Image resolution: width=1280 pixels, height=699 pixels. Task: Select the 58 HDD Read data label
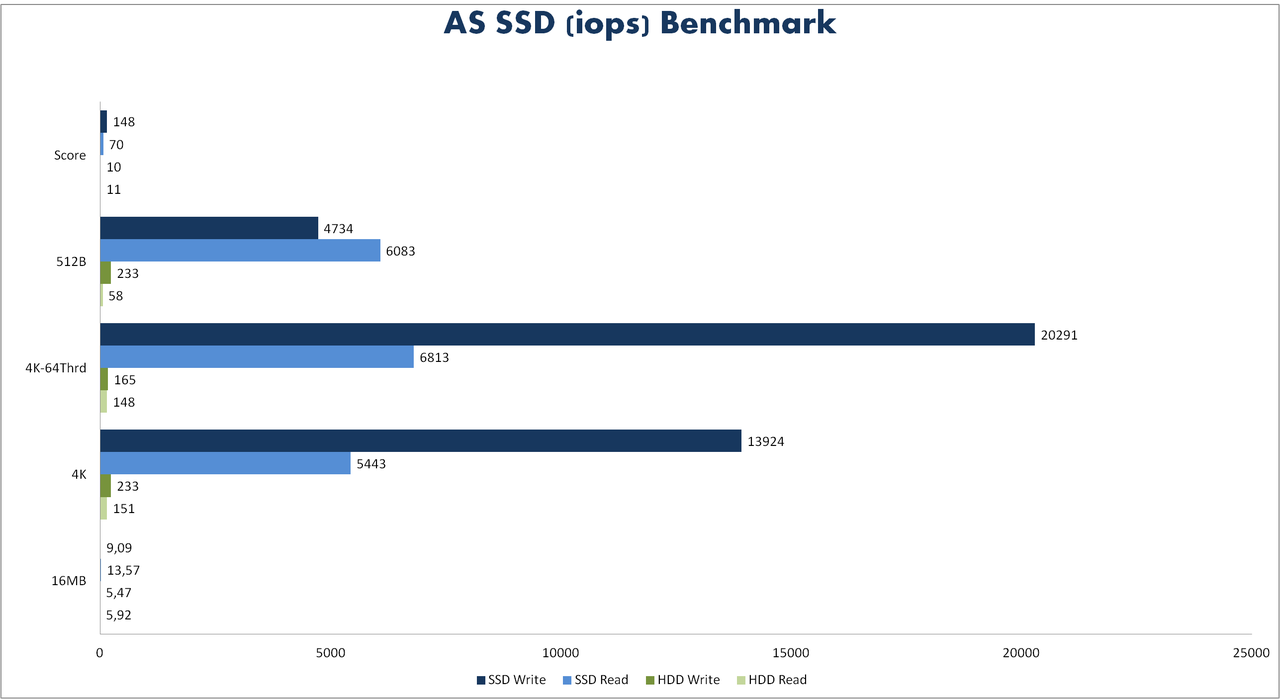click(x=115, y=296)
